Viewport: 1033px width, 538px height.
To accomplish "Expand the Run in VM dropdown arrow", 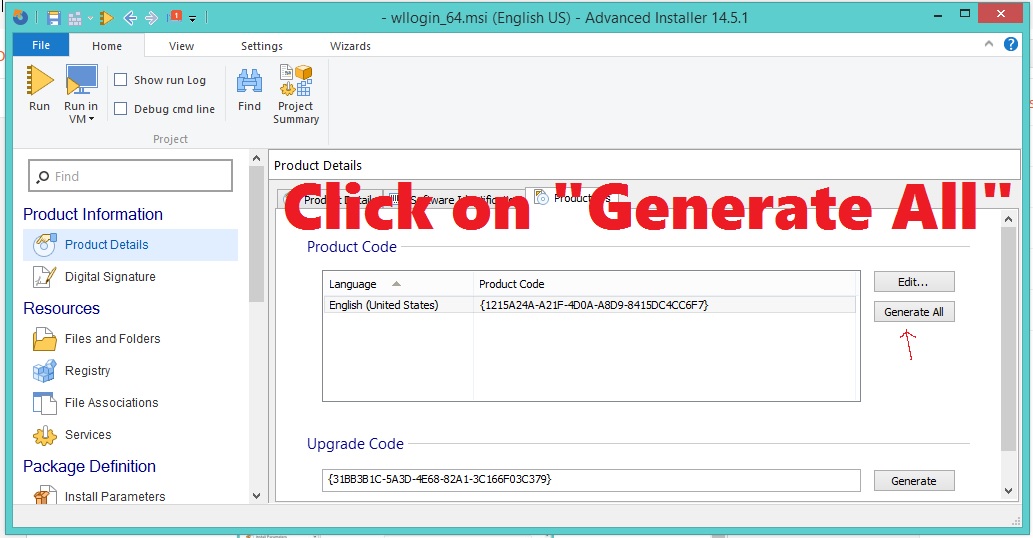I will [91, 119].
